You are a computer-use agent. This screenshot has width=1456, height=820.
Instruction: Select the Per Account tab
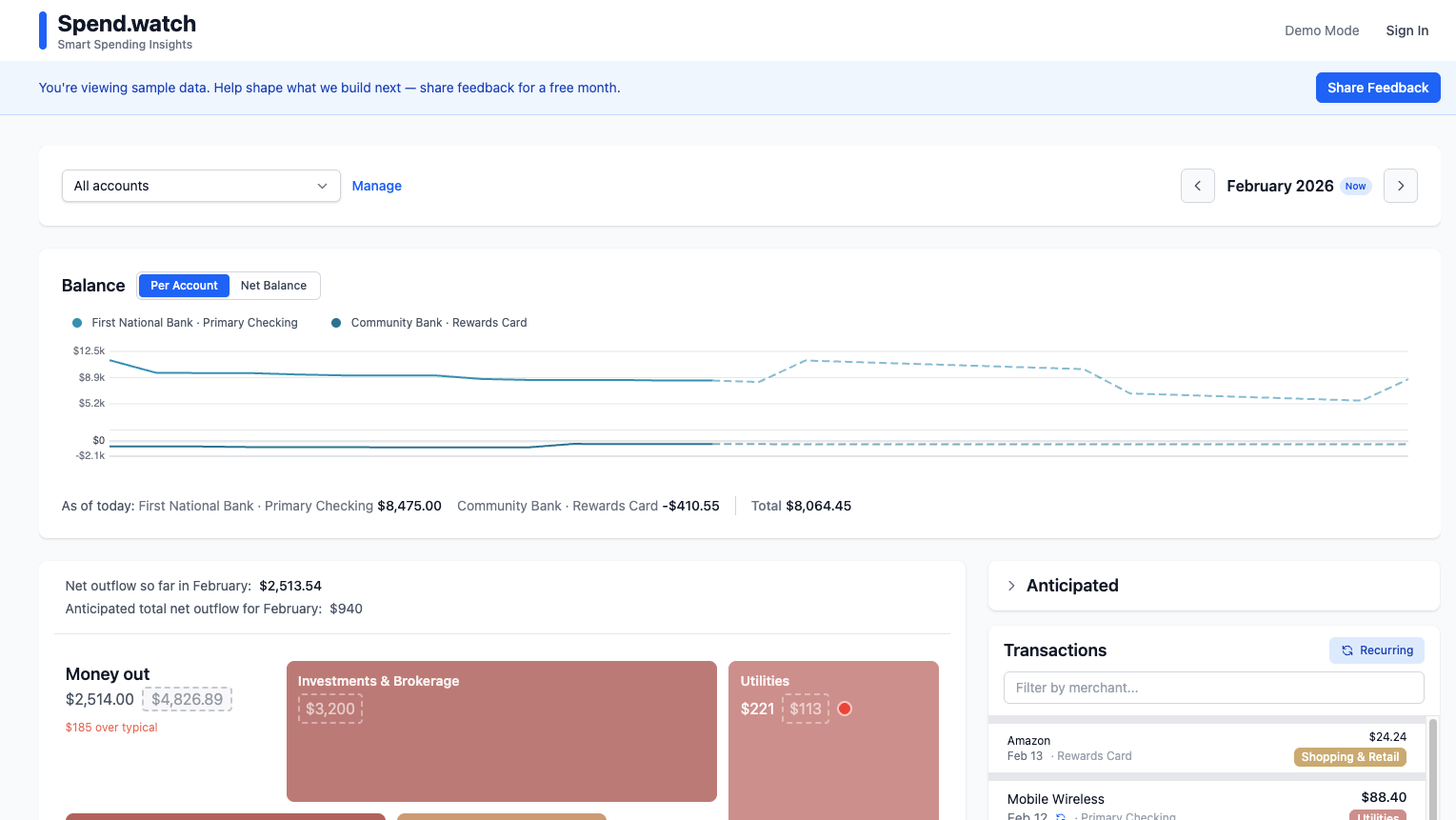[184, 285]
